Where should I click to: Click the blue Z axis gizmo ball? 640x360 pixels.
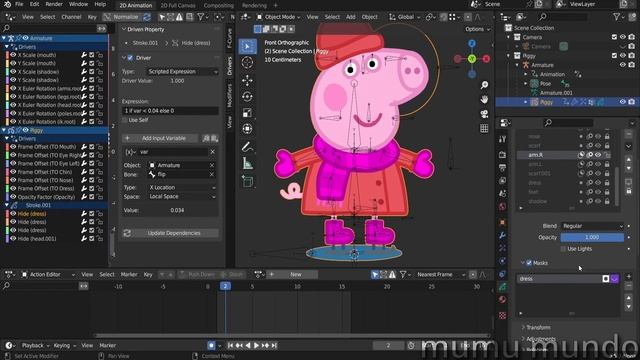click(472, 43)
